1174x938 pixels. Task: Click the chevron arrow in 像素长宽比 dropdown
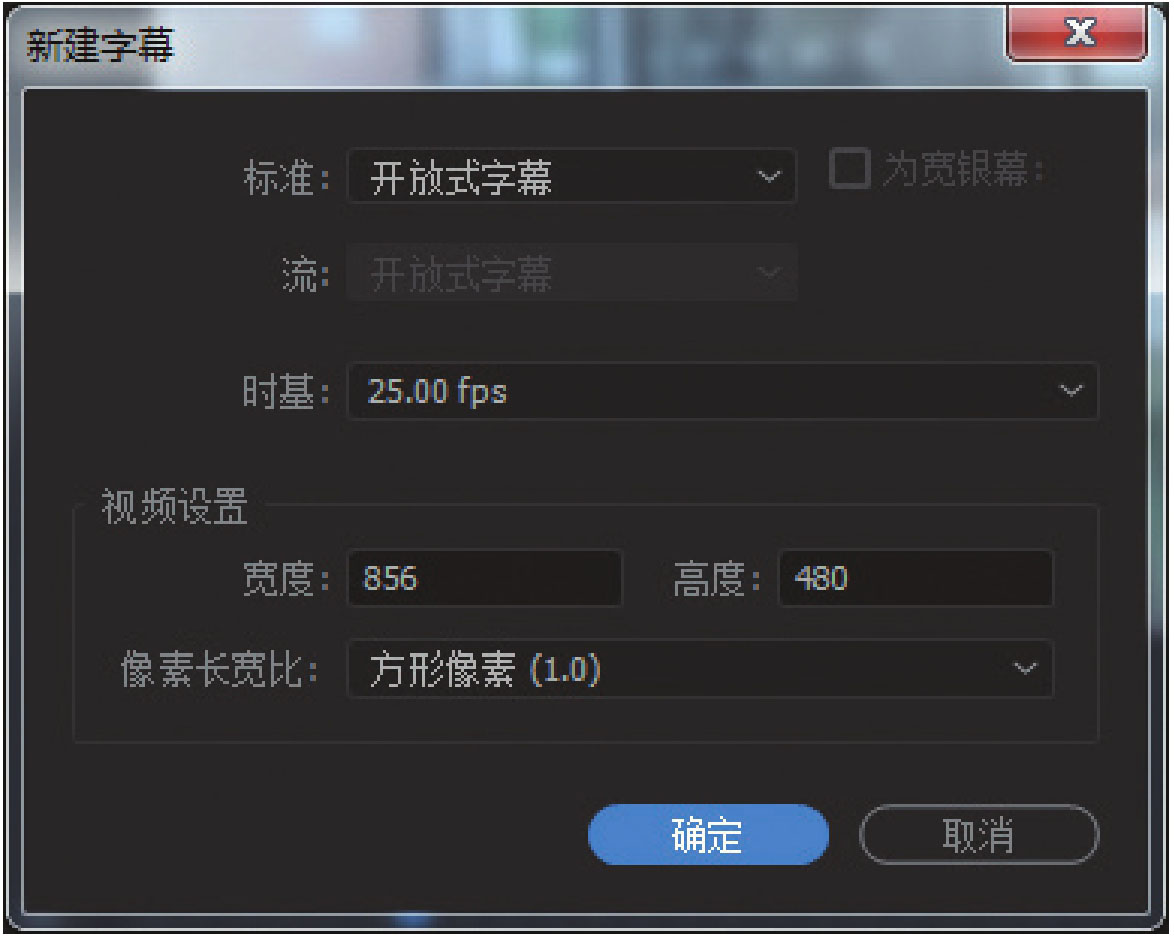click(1024, 668)
